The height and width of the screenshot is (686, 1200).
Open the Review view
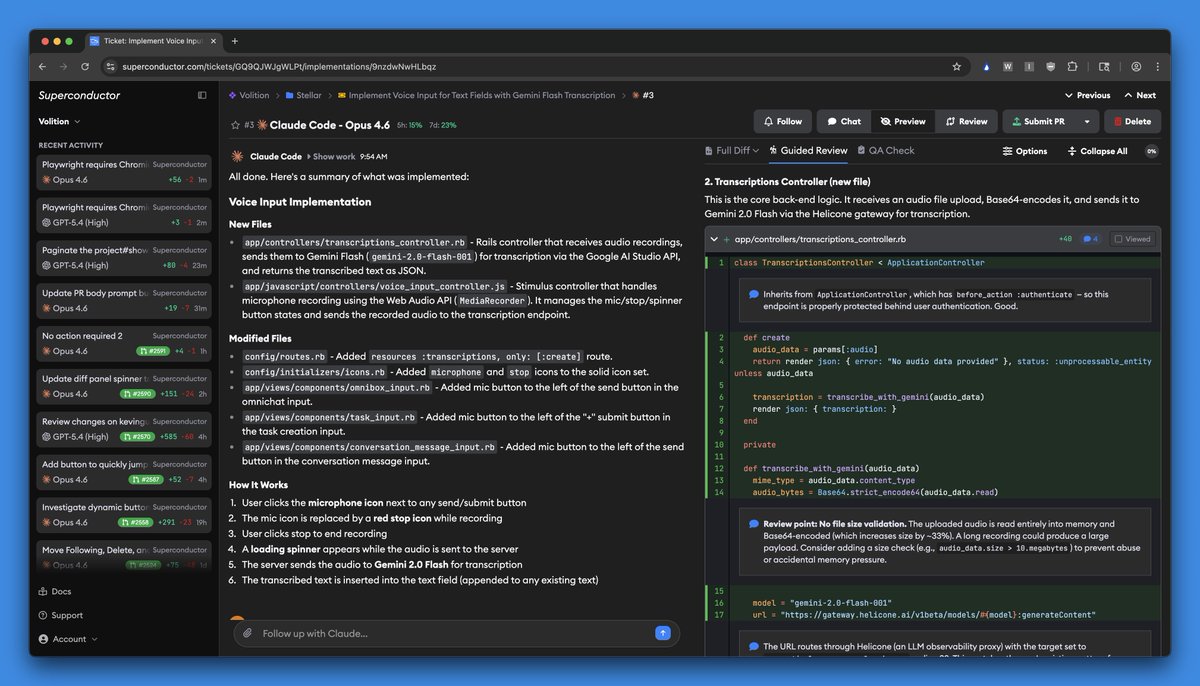[966, 121]
